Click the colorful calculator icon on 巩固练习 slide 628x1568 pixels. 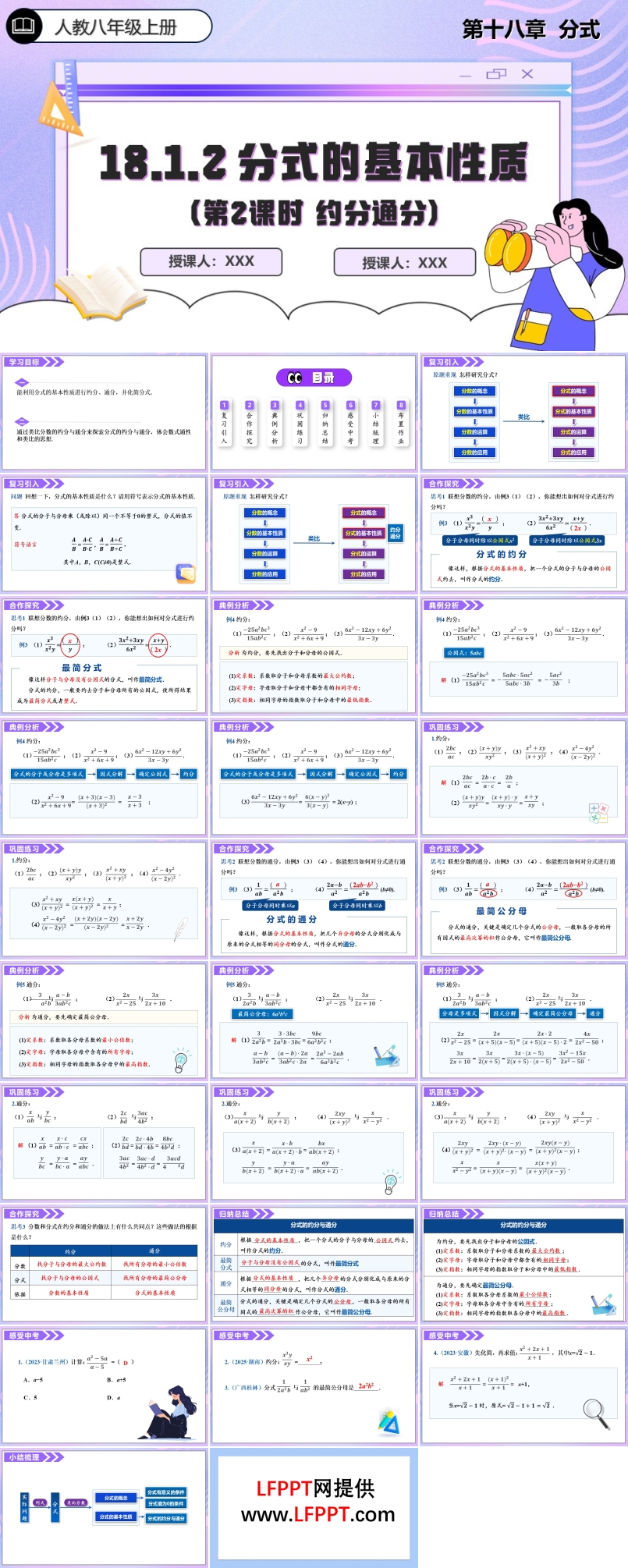pyautogui.click(x=598, y=814)
